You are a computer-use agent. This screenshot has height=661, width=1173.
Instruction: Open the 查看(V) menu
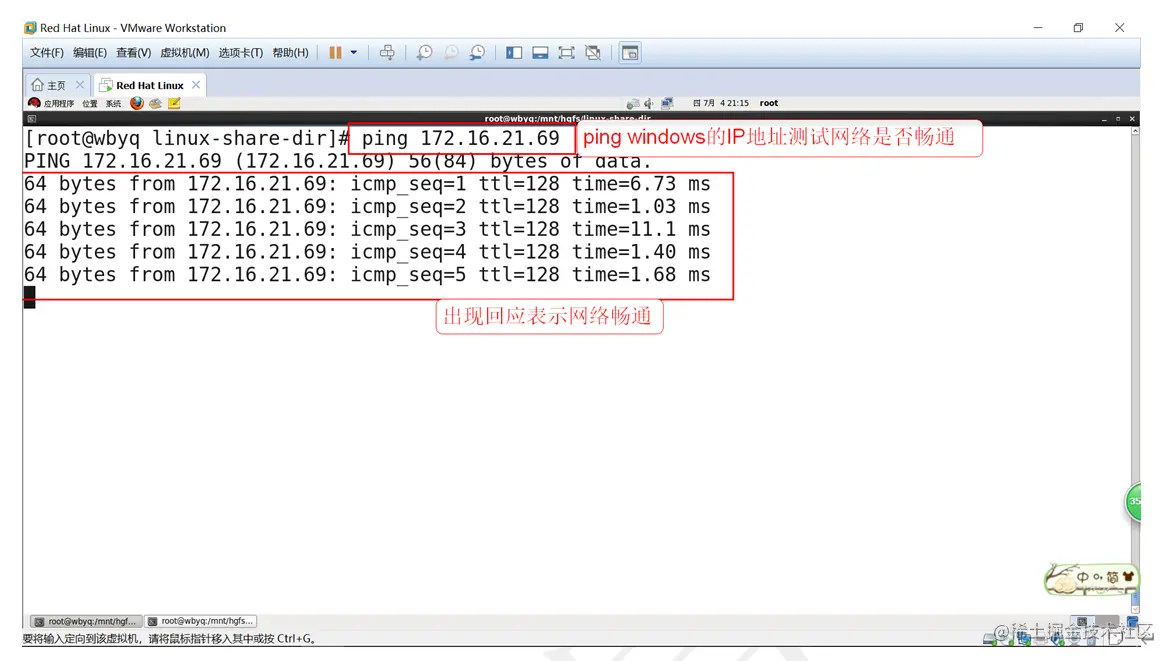(133, 52)
